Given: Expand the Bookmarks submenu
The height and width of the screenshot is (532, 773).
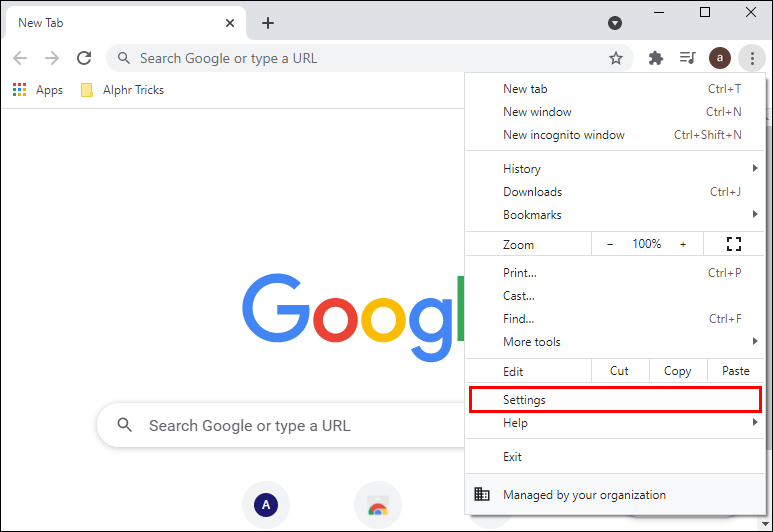Looking at the screenshot, I should point(615,214).
